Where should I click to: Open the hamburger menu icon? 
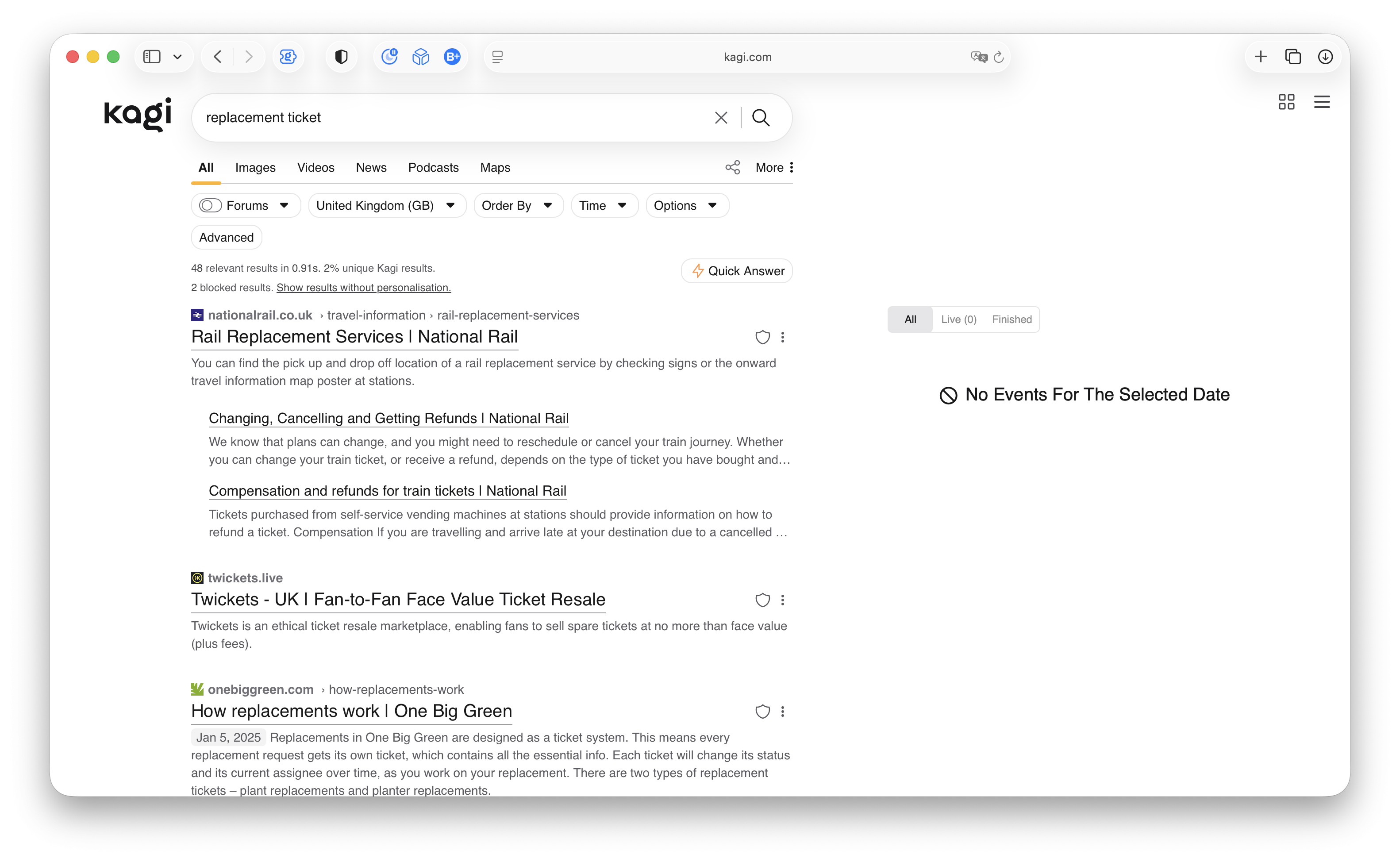point(1321,102)
